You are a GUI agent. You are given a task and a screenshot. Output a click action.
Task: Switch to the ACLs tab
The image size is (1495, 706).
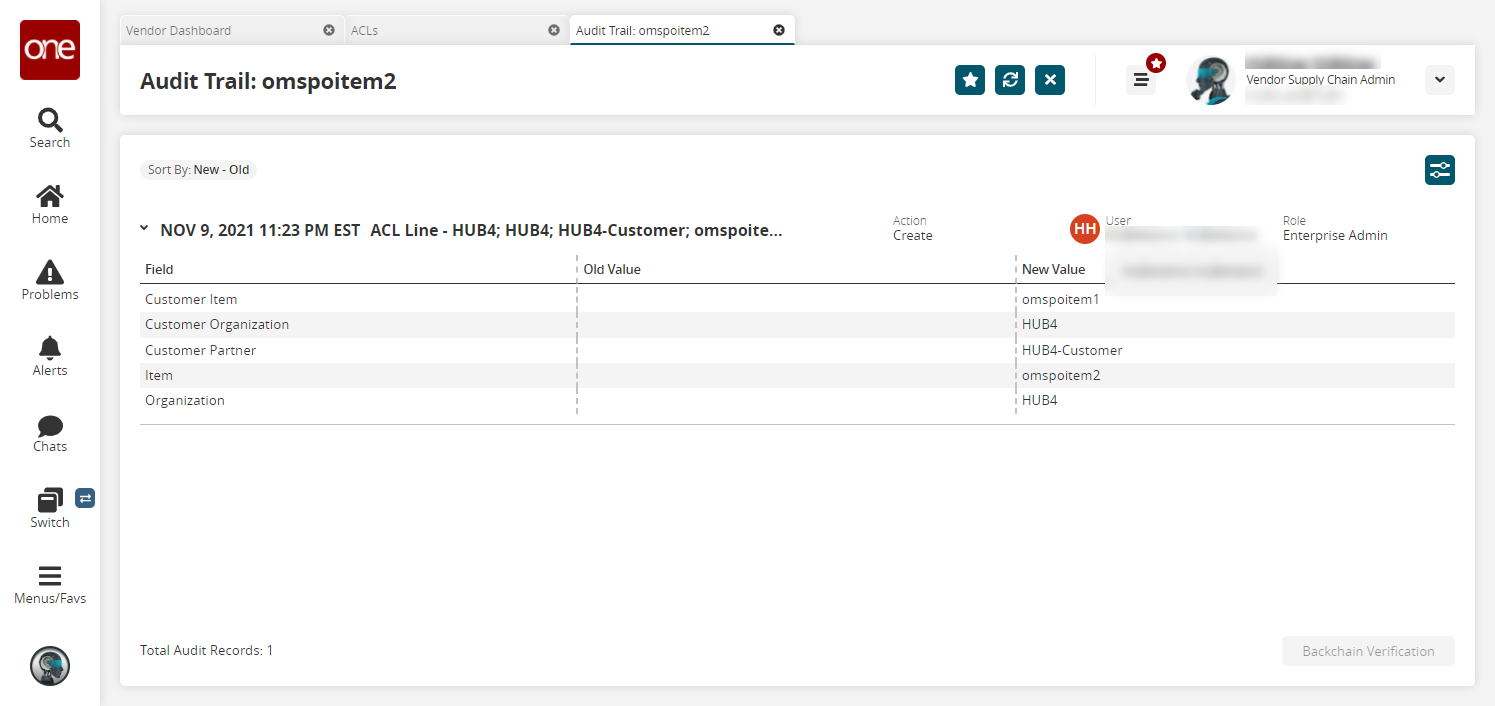tap(445, 30)
